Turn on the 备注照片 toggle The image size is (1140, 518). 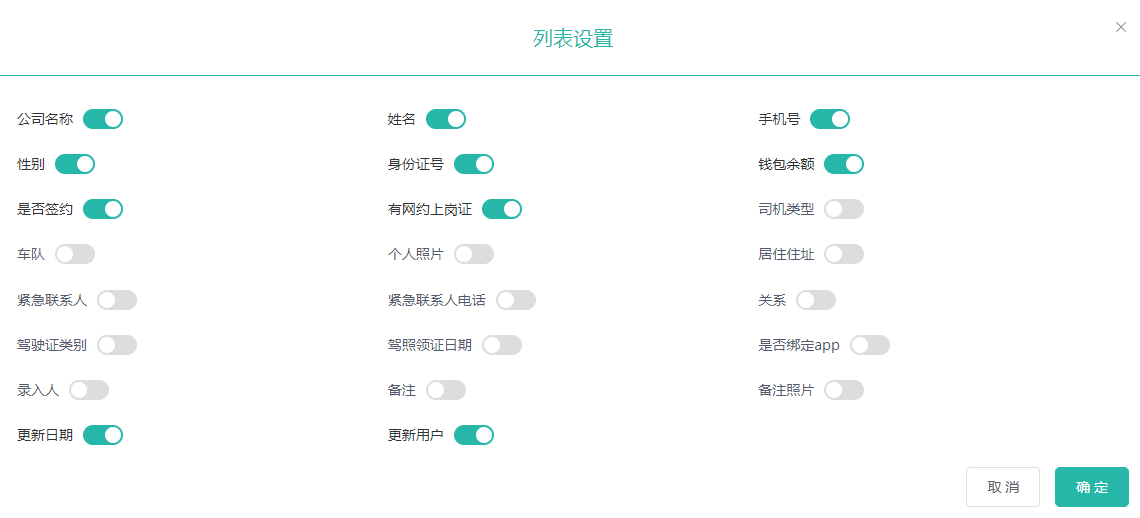(844, 390)
